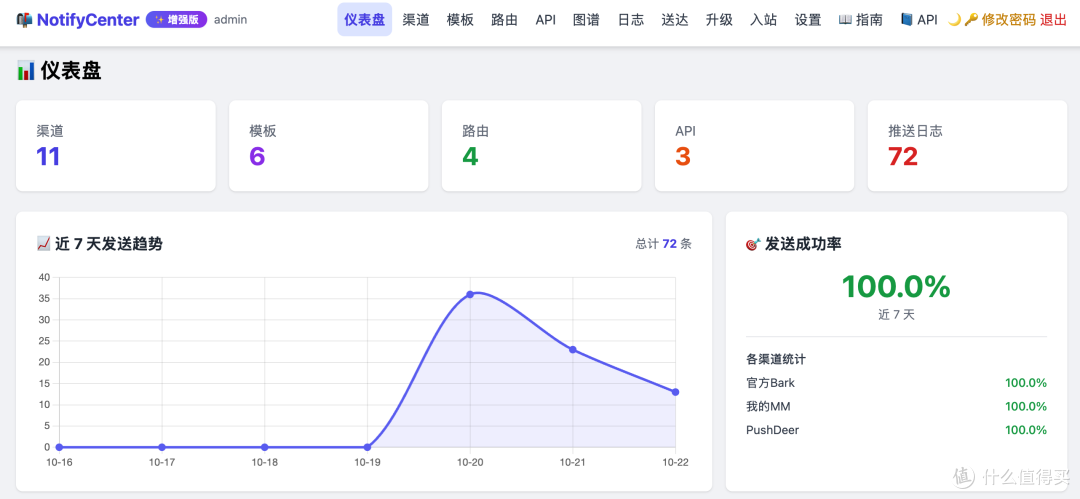
Task: Open the 推送日志 stat card showing 72
Action: (x=967, y=146)
